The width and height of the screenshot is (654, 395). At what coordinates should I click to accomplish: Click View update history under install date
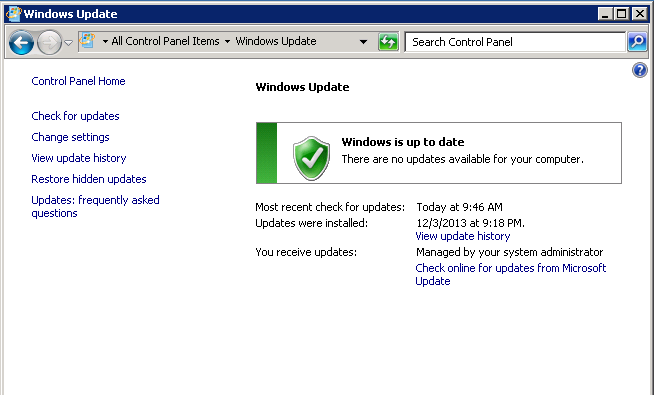point(463,236)
